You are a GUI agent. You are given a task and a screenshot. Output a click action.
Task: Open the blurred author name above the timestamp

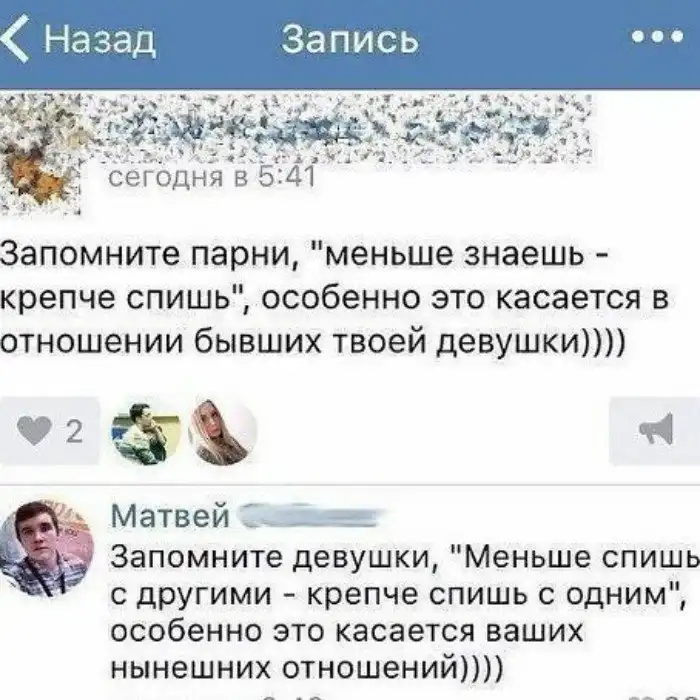(x=339, y=129)
